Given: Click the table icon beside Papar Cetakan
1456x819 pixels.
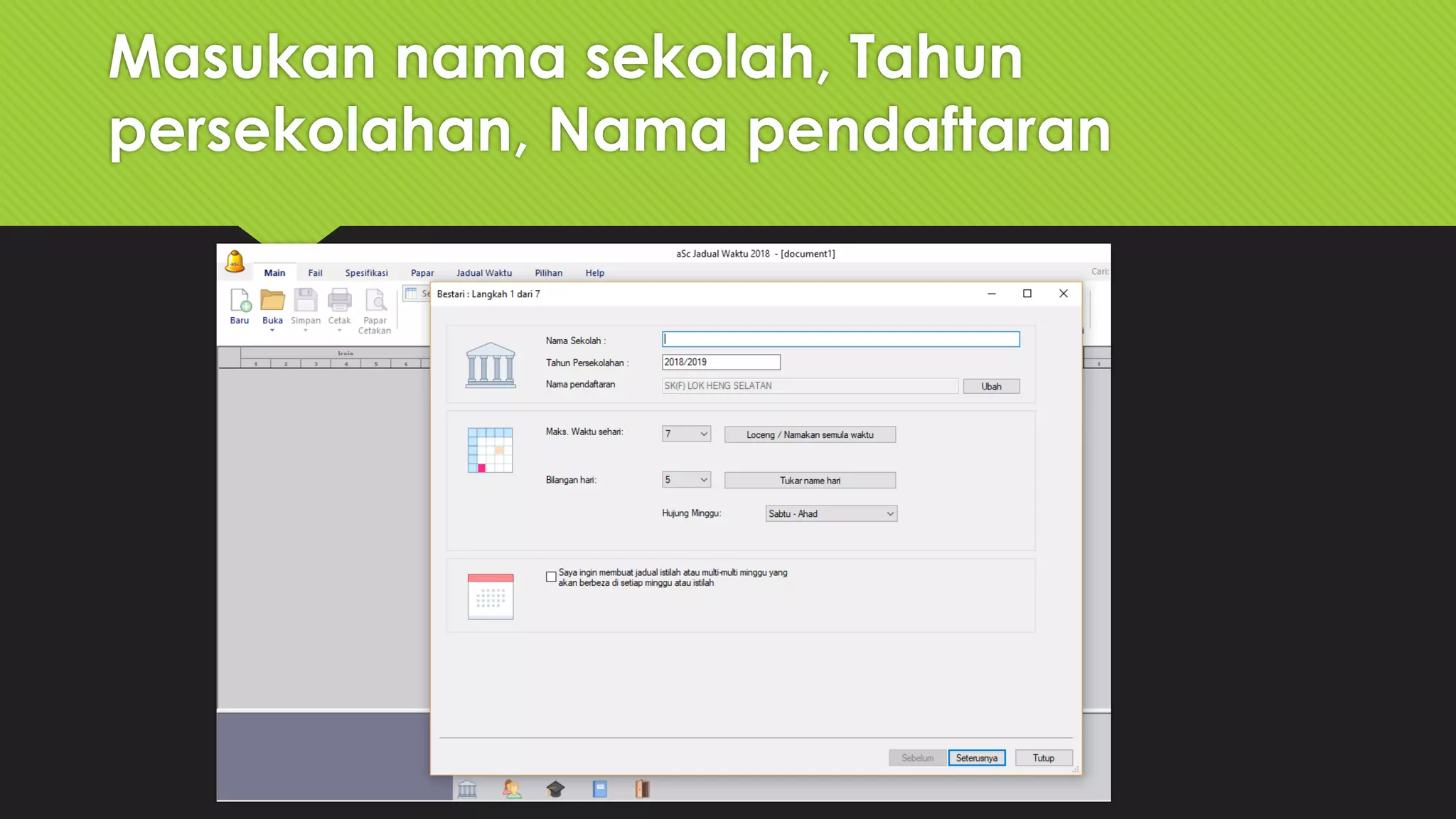Looking at the screenshot, I should click(x=411, y=294).
